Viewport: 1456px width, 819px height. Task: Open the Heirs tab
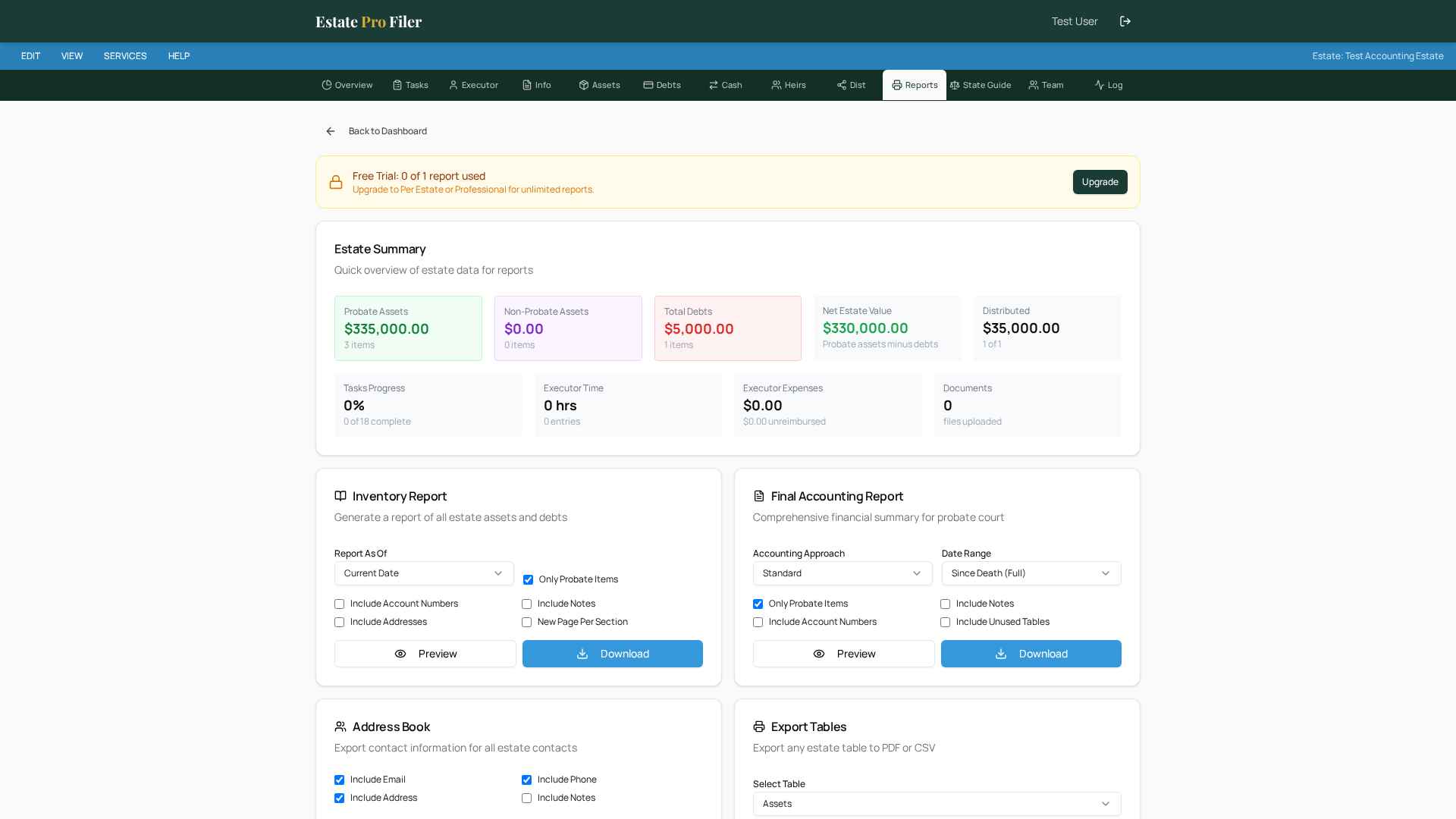789,85
